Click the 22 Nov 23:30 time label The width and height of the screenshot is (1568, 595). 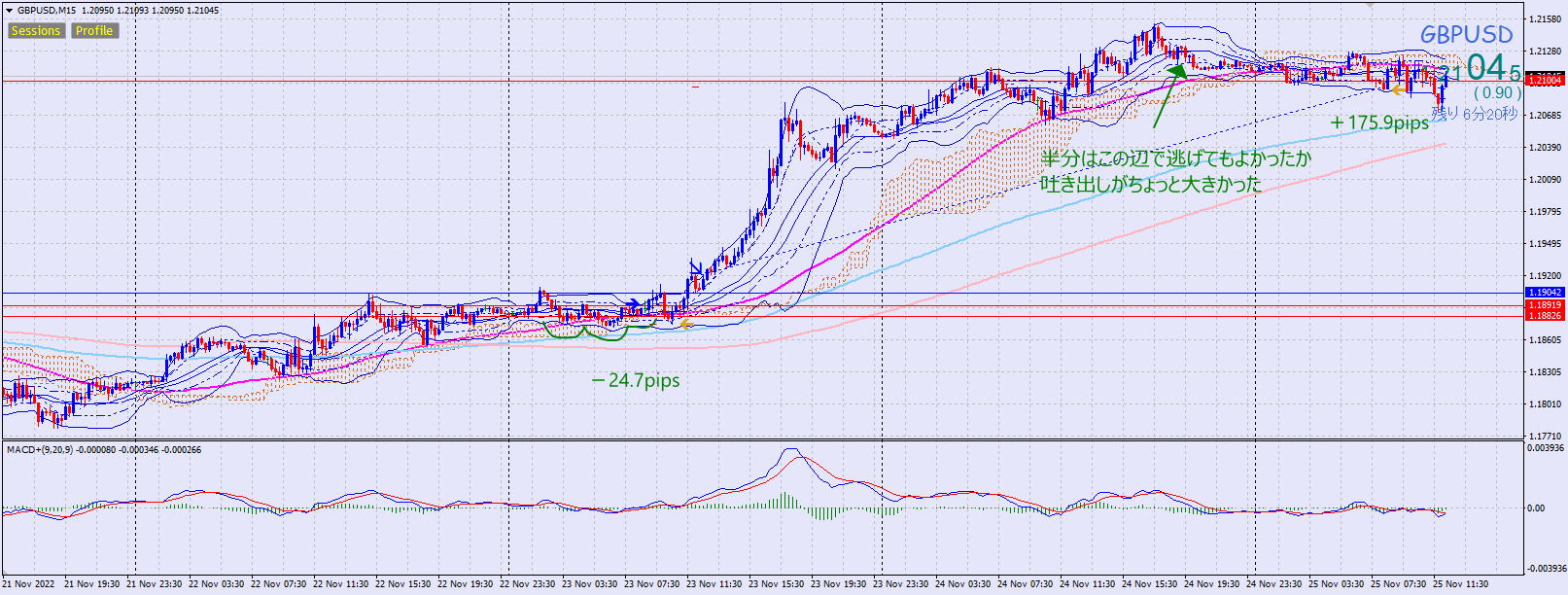click(528, 584)
